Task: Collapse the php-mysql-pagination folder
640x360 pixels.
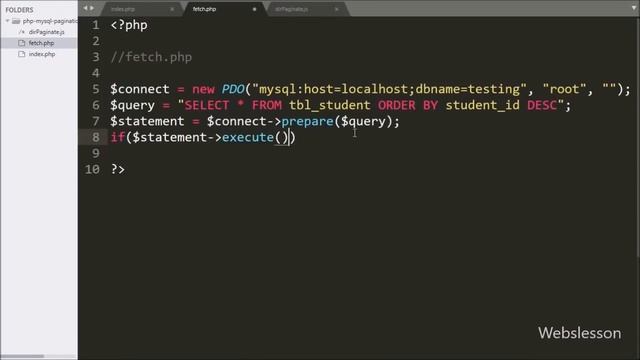Action: click(7, 21)
